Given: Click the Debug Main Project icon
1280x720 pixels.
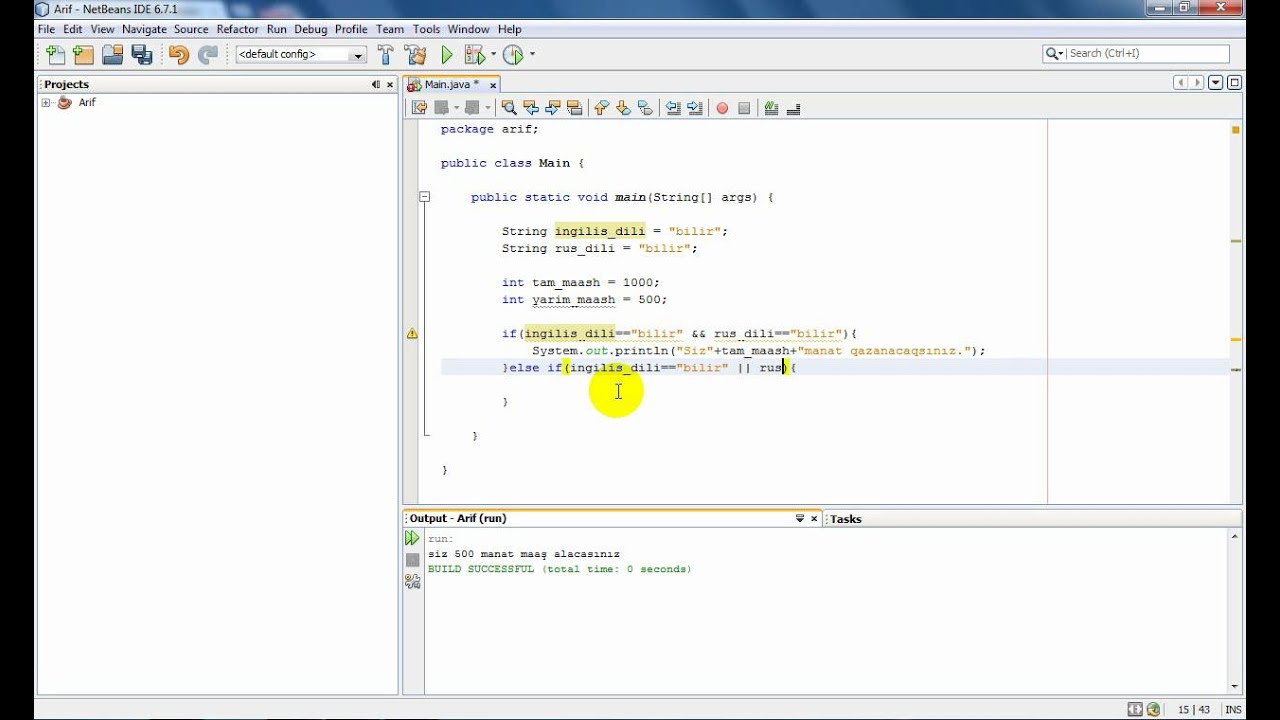Looking at the screenshot, I should [x=474, y=55].
